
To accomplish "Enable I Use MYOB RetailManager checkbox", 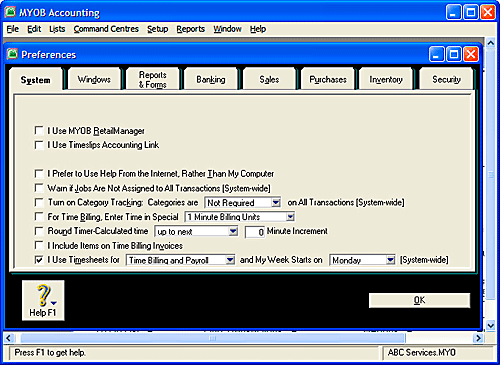I will click(x=39, y=130).
